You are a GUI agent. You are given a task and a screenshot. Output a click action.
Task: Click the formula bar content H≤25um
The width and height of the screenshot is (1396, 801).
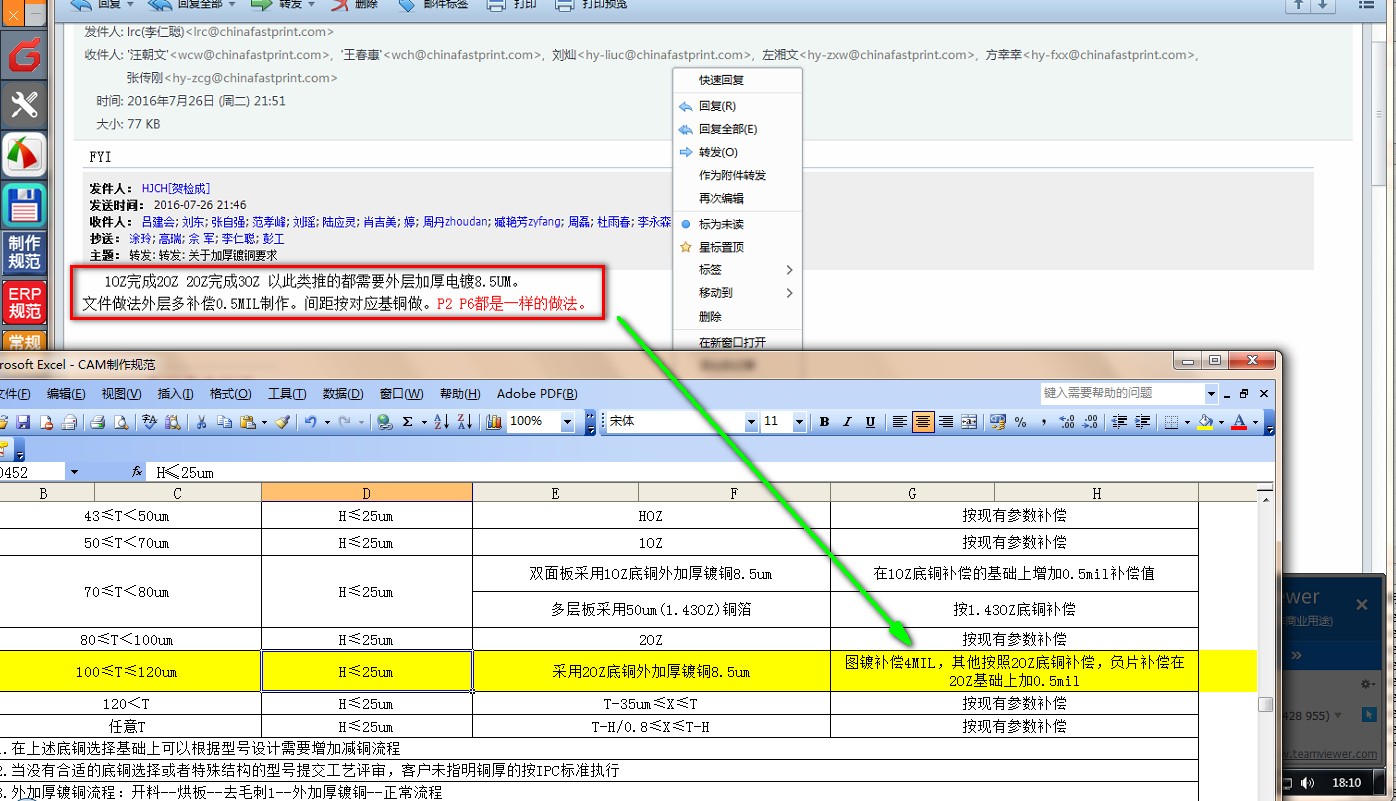pos(185,472)
